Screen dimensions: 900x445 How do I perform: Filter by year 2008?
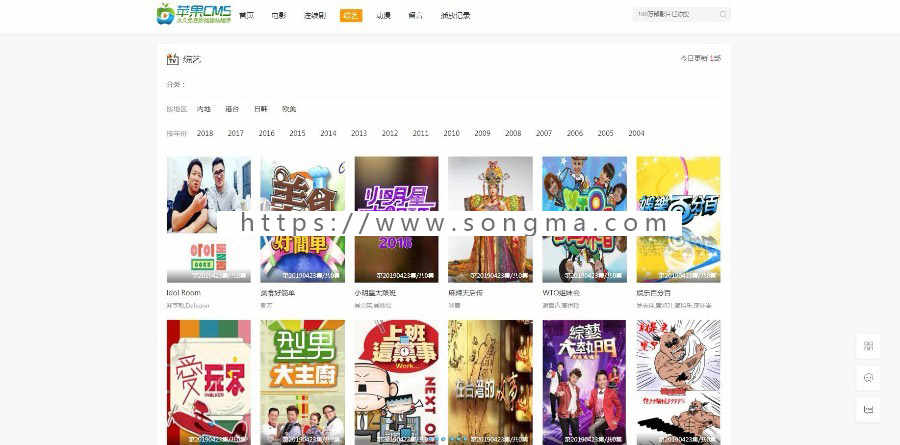coord(513,133)
